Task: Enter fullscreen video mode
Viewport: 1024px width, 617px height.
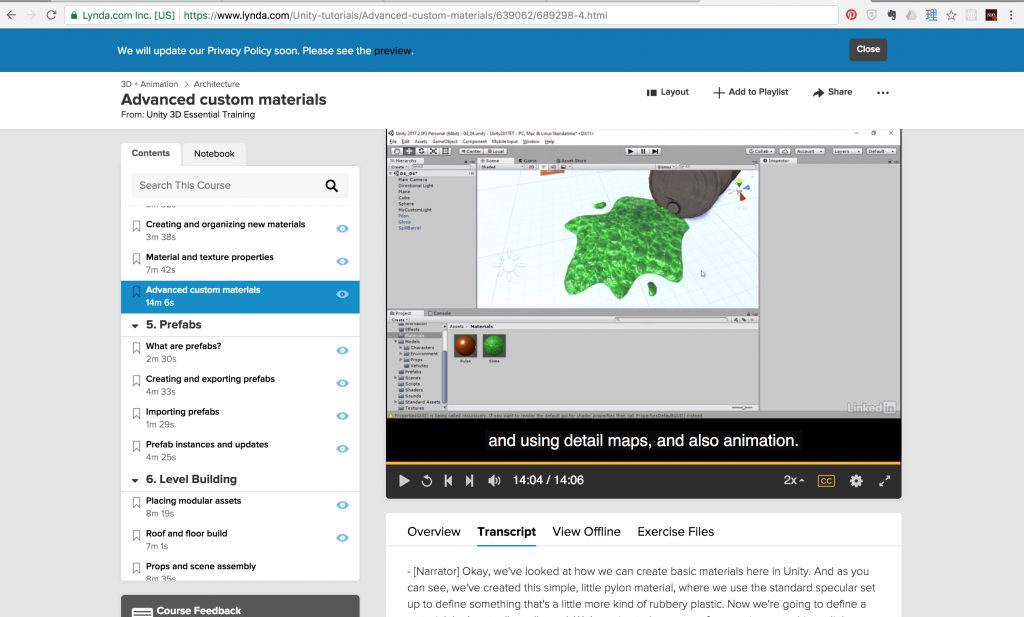Action: [x=885, y=481]
